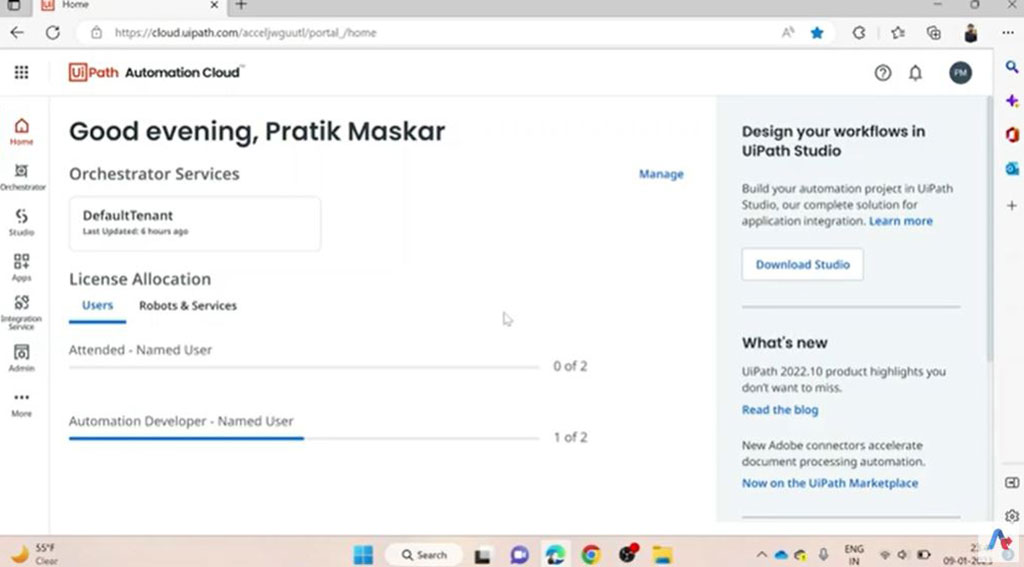Open Microsoft Edge from the taskbar
This screenshot has width=1024, height=567.
(x=555, y=555)
